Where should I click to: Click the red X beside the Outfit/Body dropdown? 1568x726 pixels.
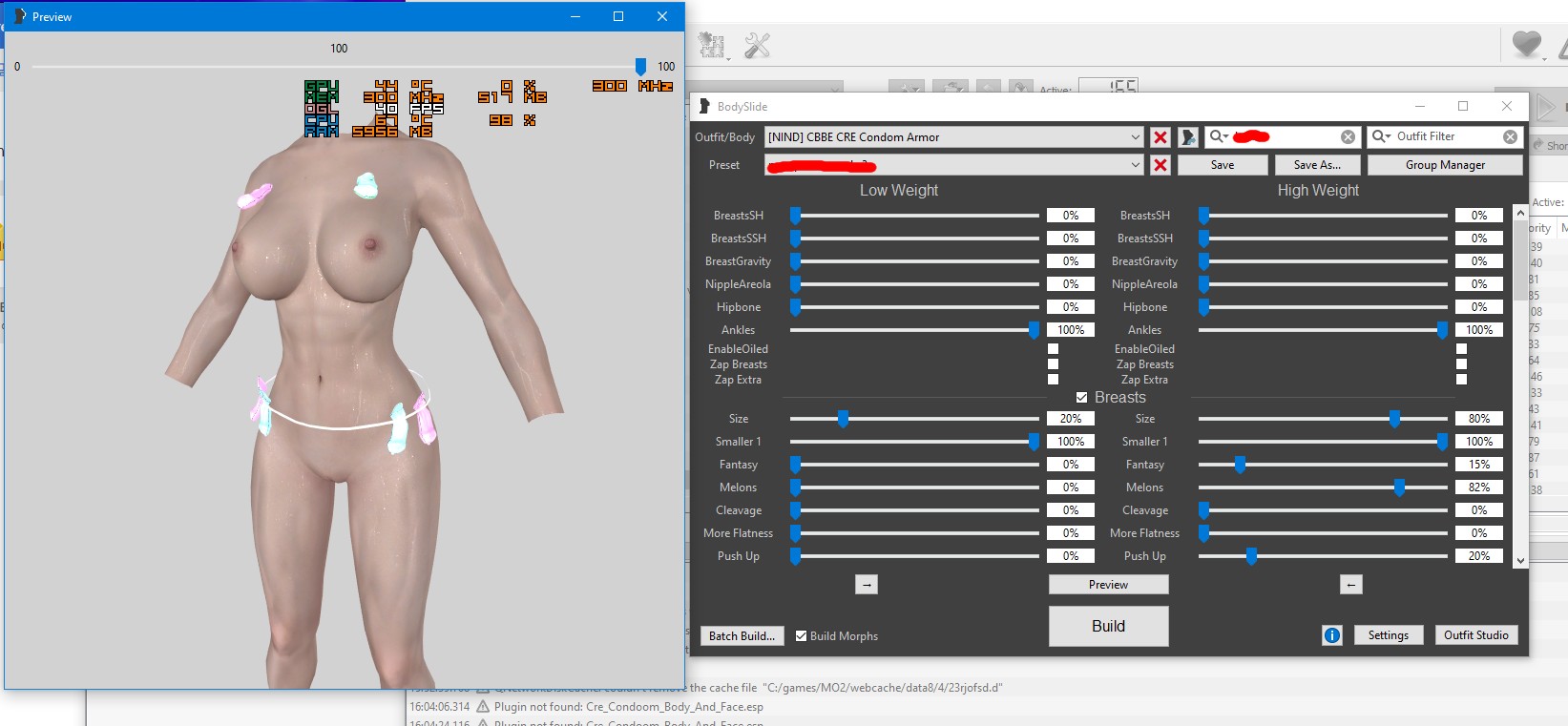click(1160, 137)
